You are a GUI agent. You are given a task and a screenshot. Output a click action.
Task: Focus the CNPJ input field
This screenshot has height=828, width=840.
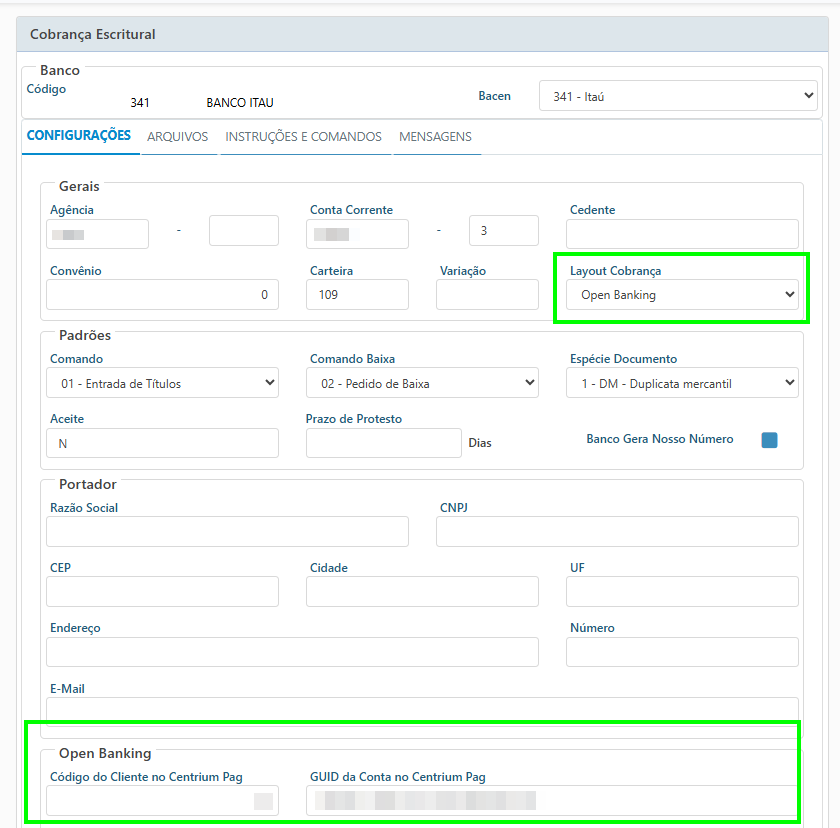coord(617,532)
